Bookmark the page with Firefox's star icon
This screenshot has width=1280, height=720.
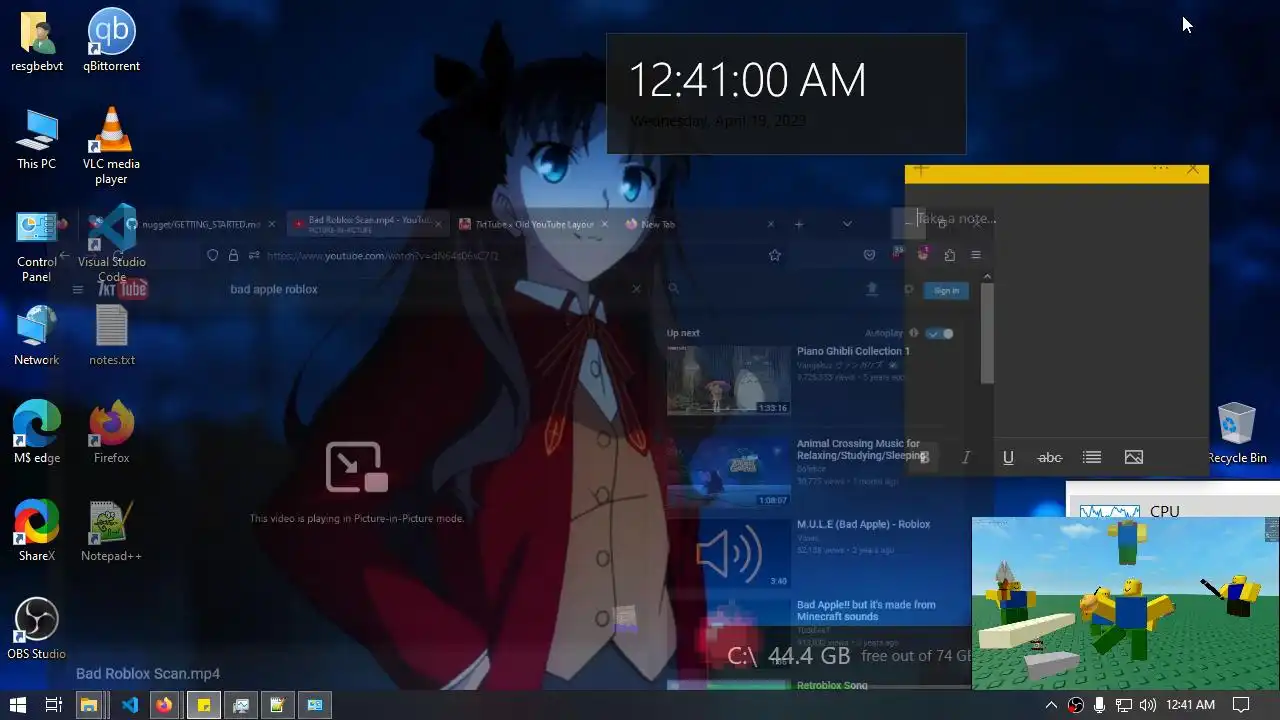point(775,255)
